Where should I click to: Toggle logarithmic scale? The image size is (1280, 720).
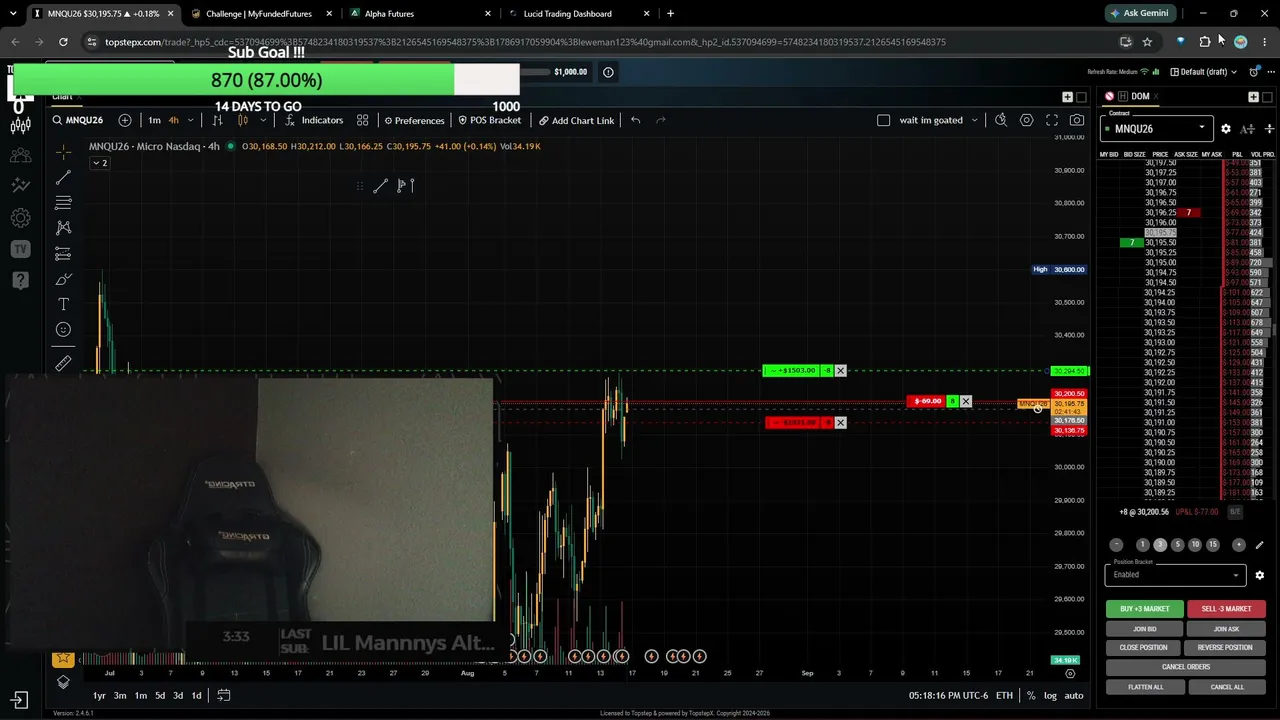tap(1050, 695)
